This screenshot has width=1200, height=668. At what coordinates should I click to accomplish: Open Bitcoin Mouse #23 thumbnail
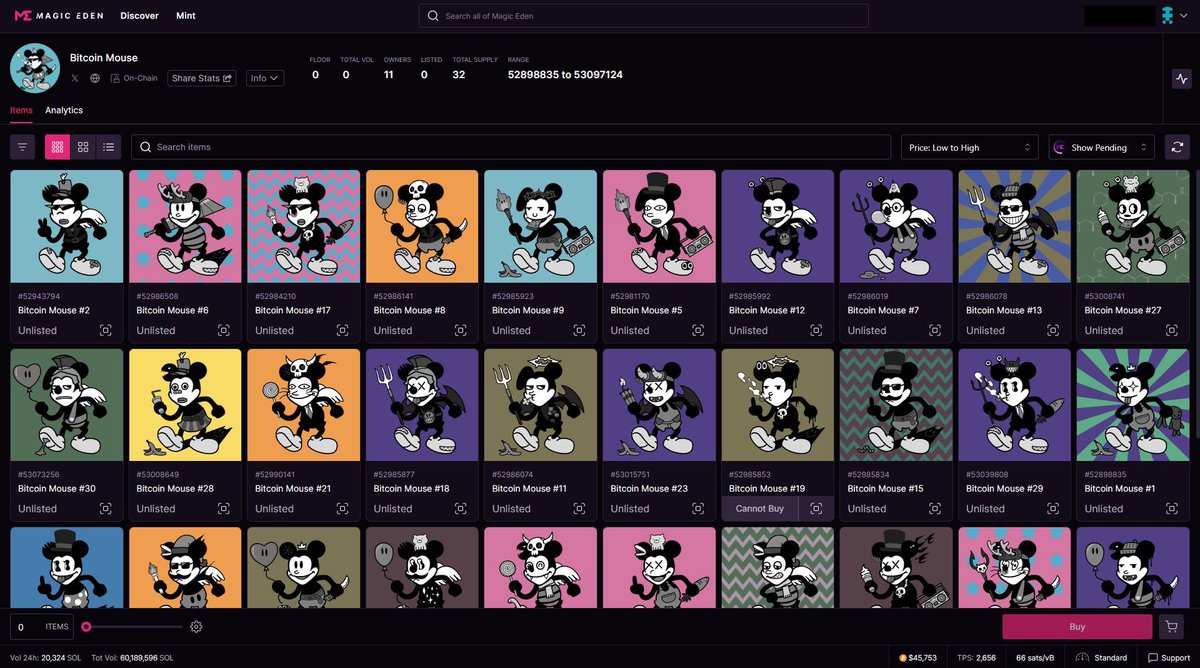pyautogui.click(x=660, y=405)
